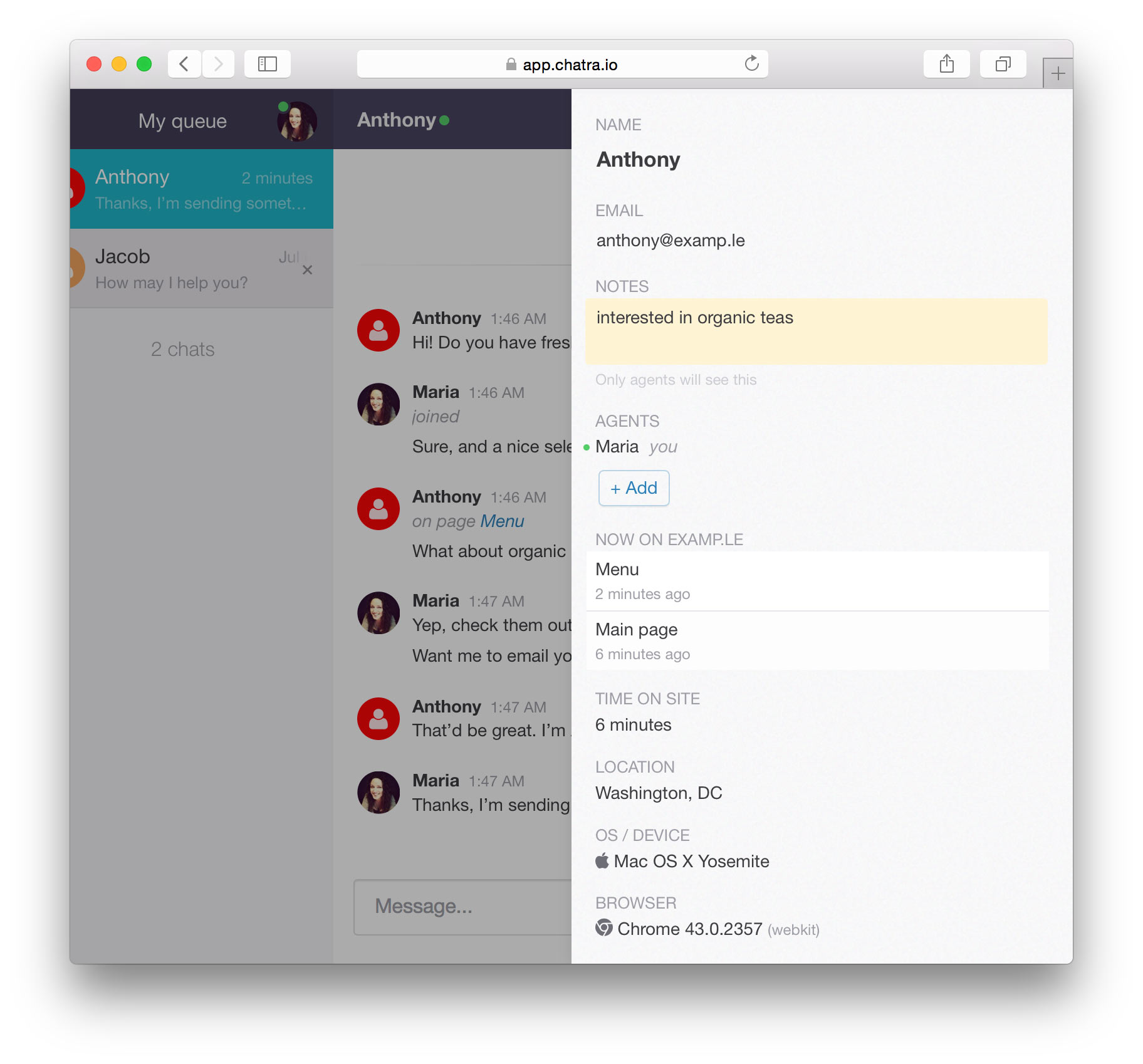Click Anthony's red avatar on first message
This screenshot has height=1064, width=1143.
(378, 330)
